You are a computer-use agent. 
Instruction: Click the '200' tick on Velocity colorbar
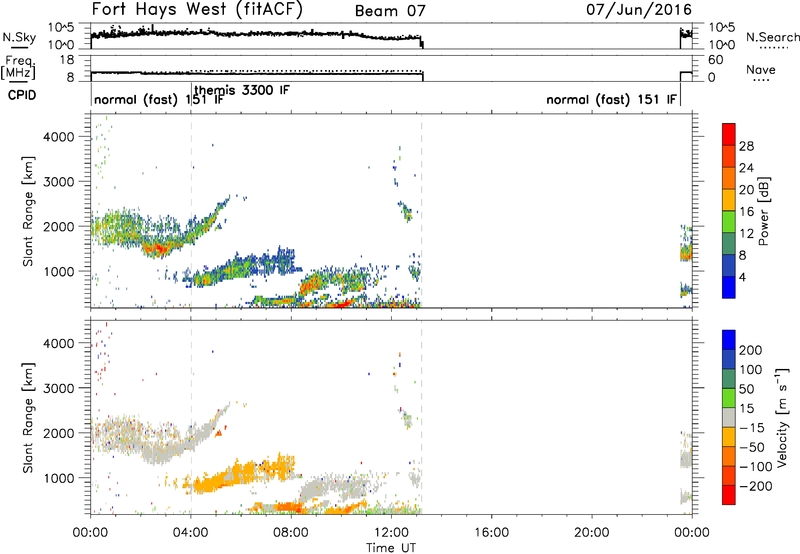pos(751,350)
